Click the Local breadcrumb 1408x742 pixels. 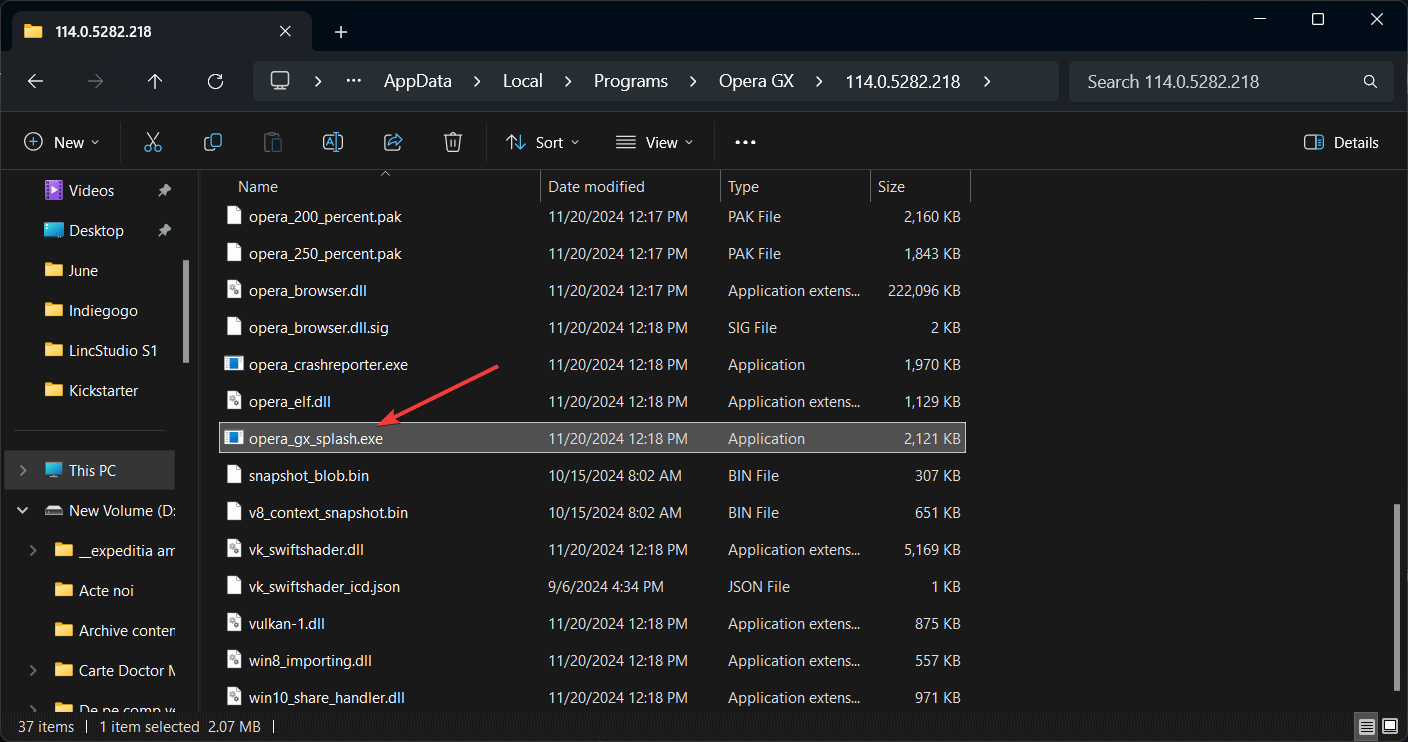pos(523,82)
